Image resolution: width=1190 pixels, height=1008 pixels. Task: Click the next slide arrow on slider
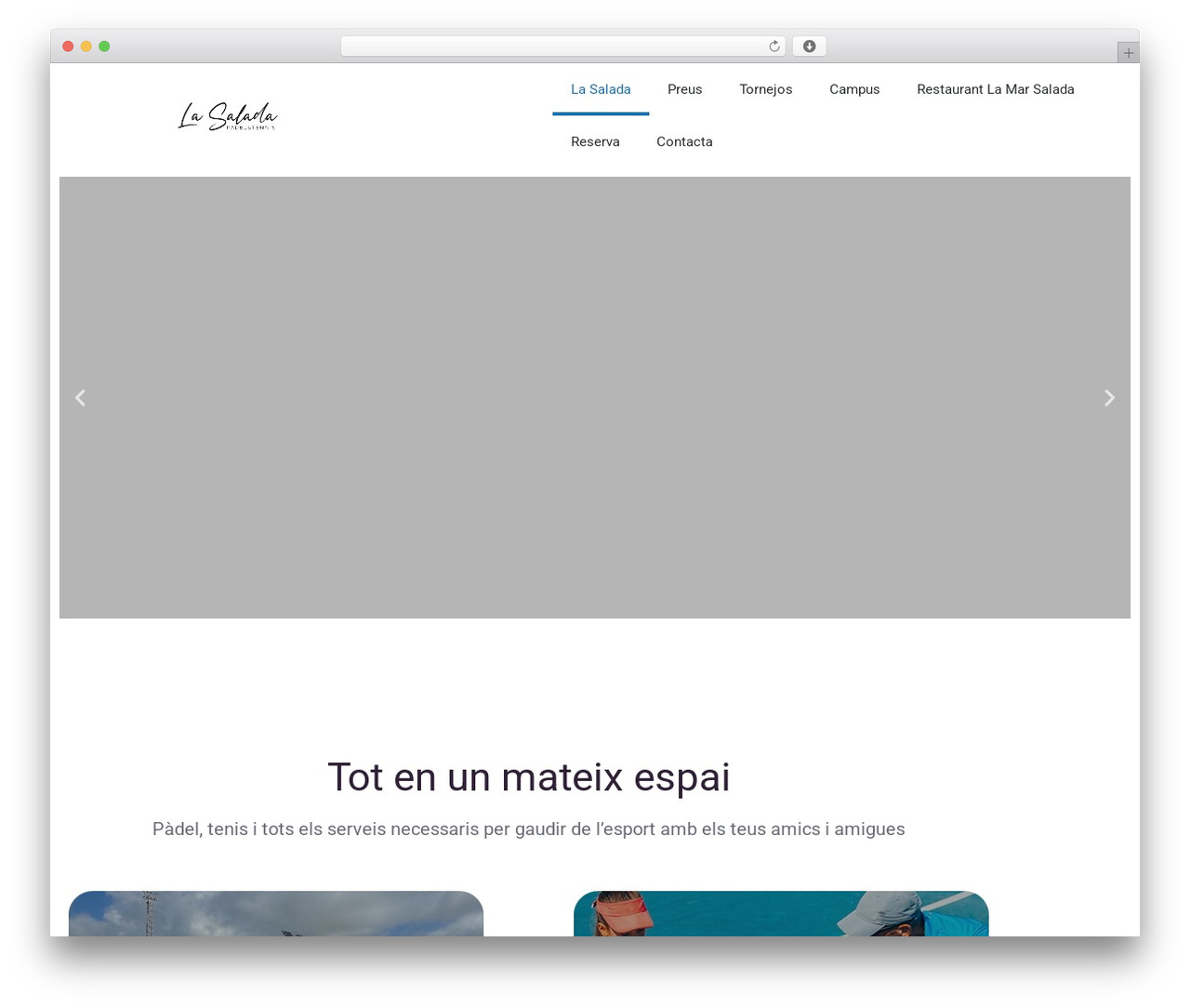pyautogui.click(x=1109, y=398)
